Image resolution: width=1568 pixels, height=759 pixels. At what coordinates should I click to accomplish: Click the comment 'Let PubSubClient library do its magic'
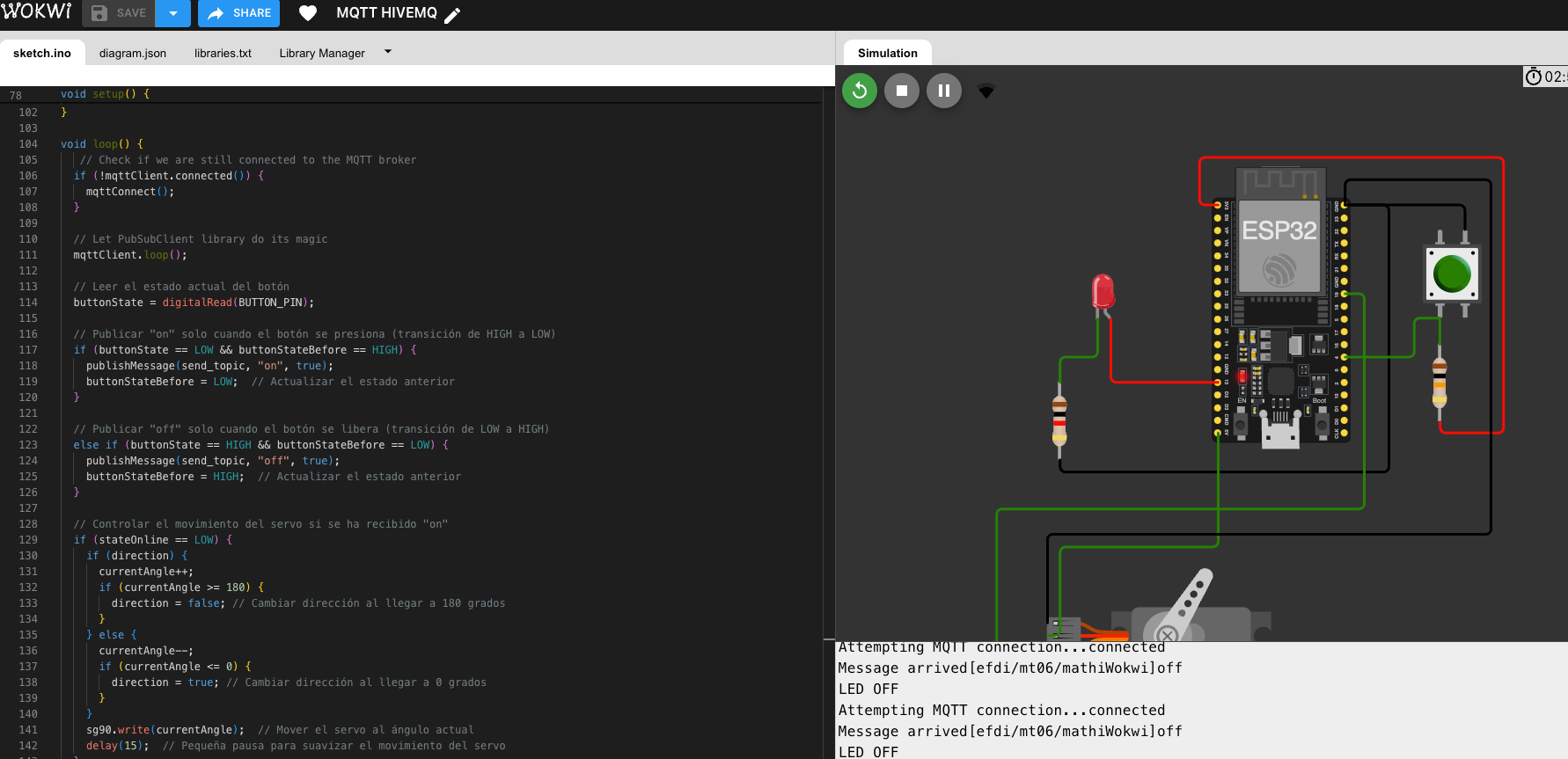coord(201,239)
